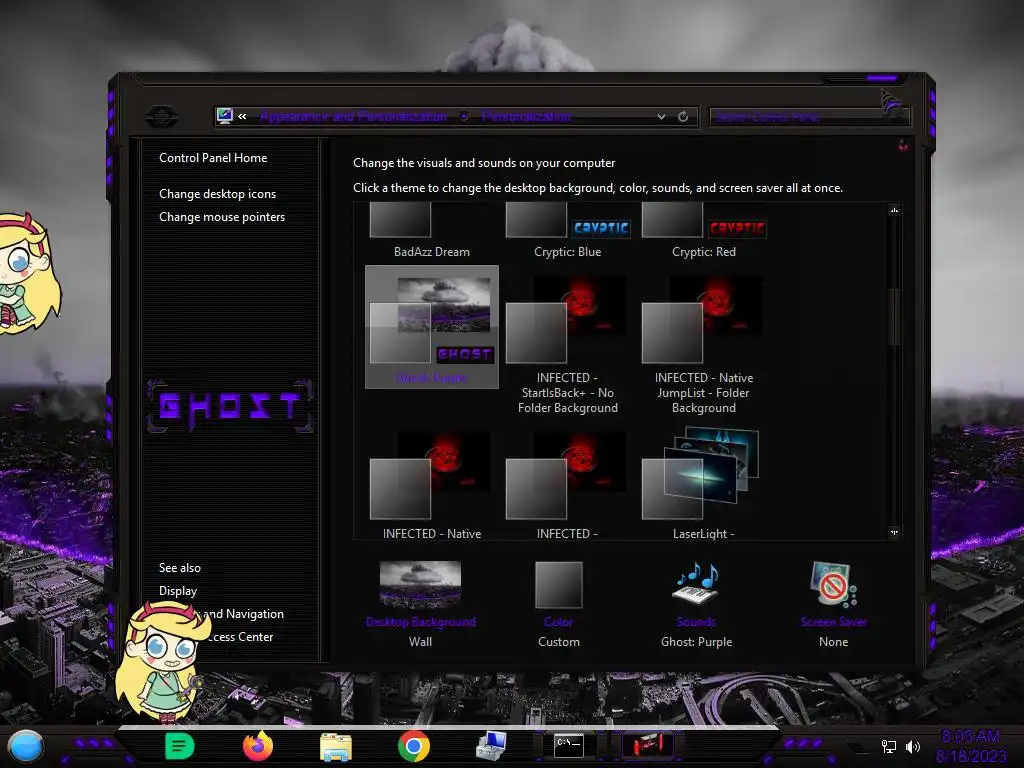This screenshot has height=768, width=1024.
Task: Open the Display link under See also
Action: click(x=178, y=591)
